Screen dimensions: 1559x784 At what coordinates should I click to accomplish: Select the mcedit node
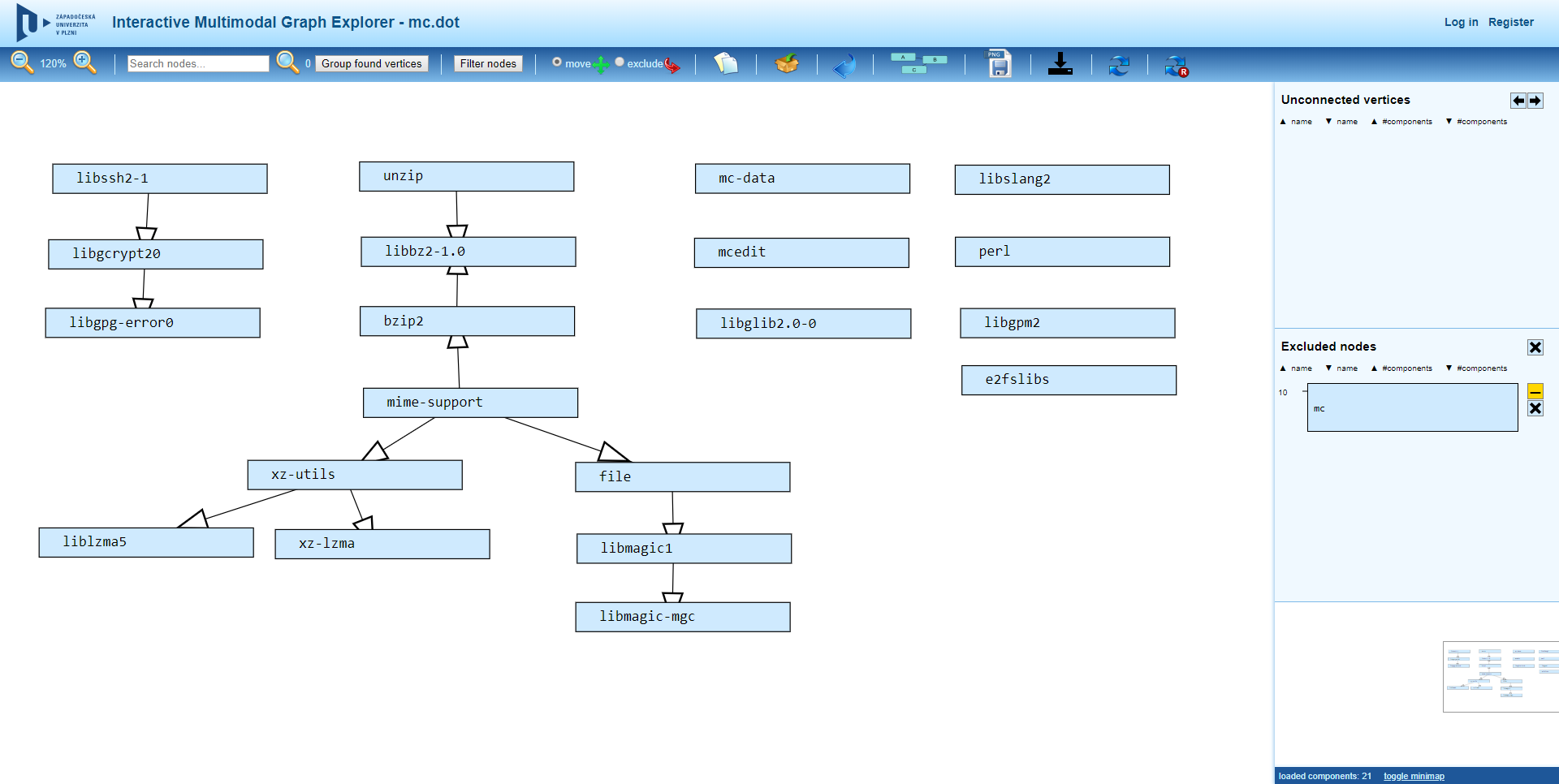coord(801,252)
